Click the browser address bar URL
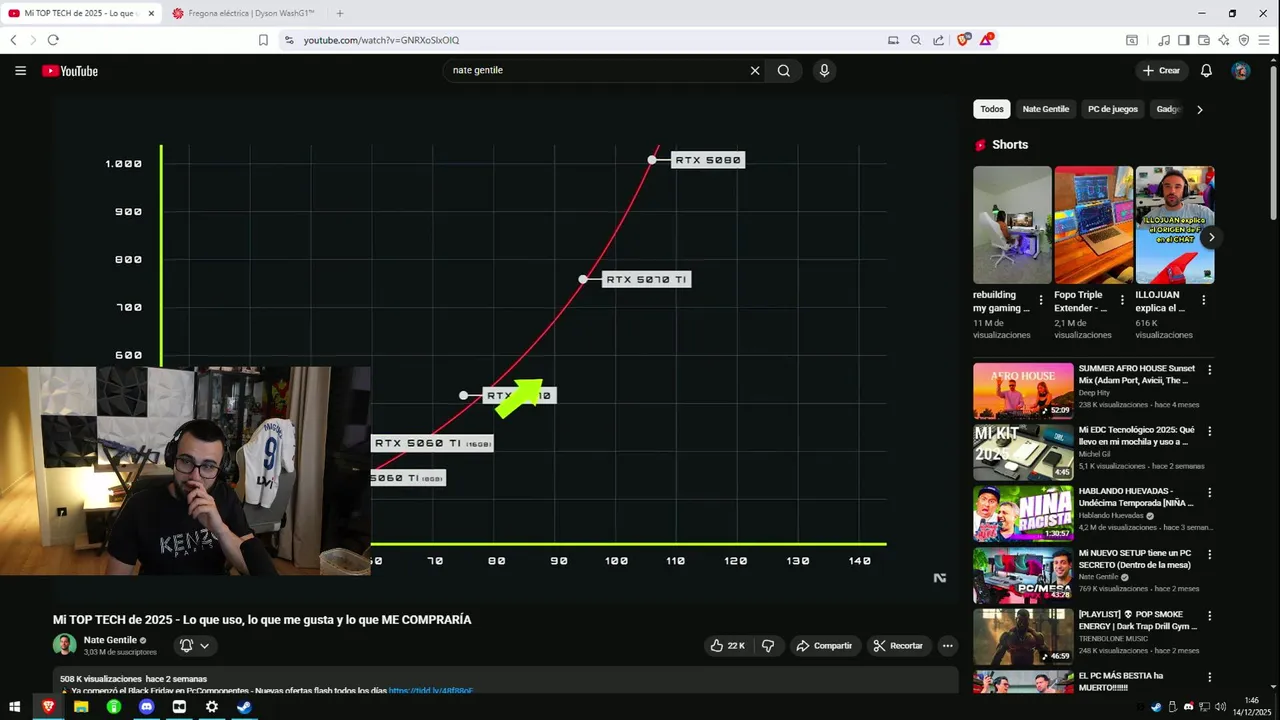Screen dimensions: 1280x720 click(381, 40)
